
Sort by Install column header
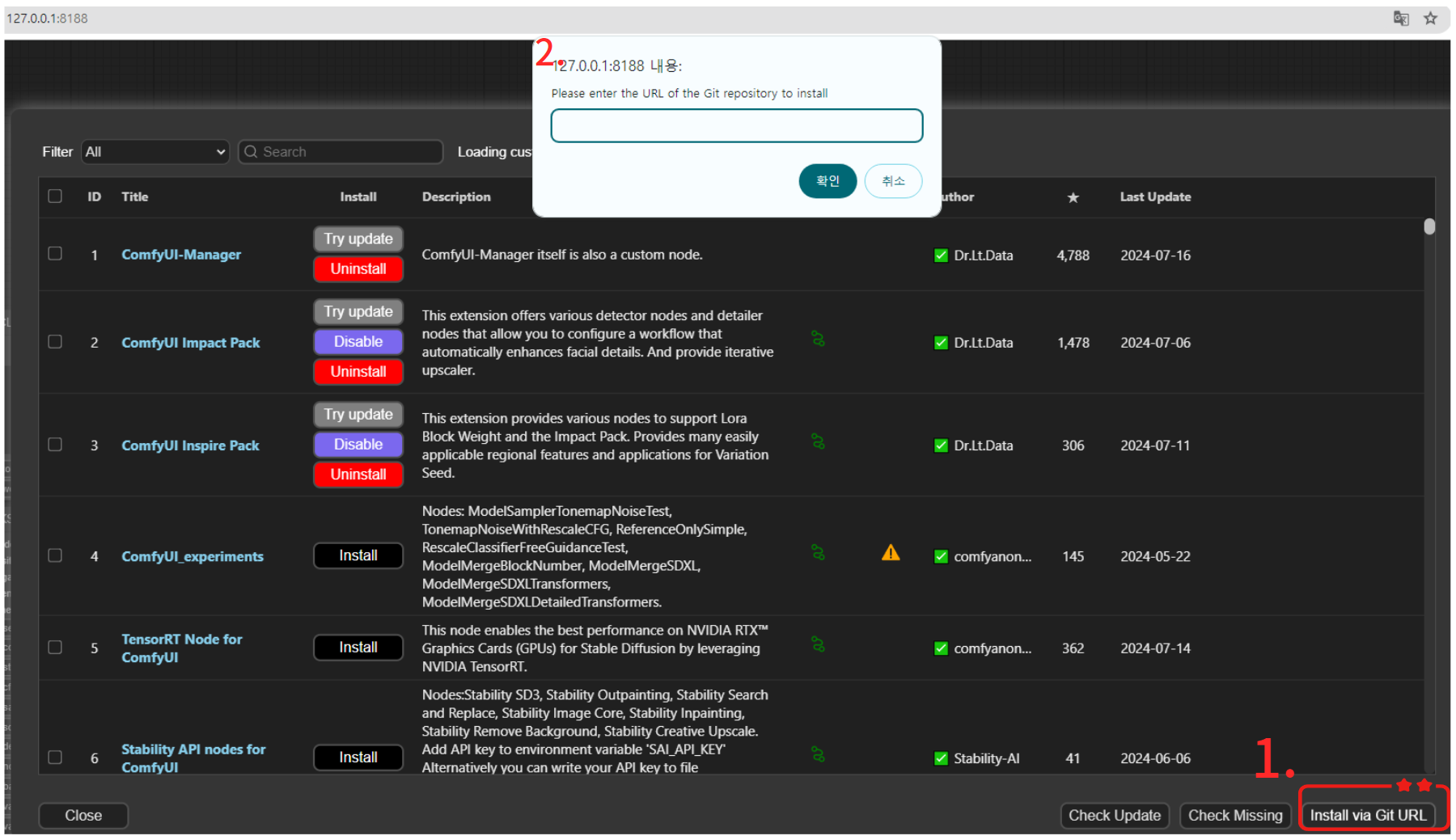[x=358, y=196]
